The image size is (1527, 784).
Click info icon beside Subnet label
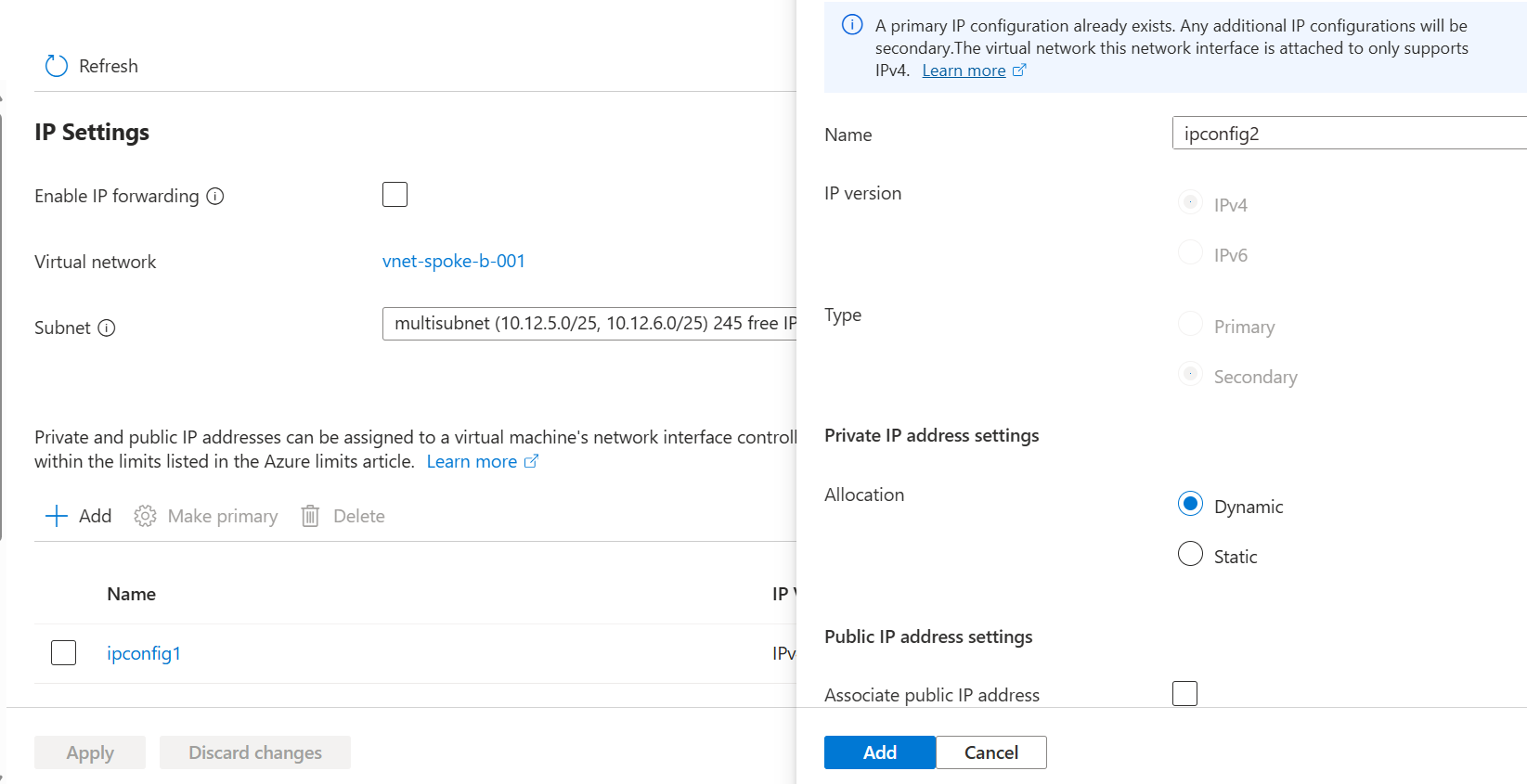(x=107, y=328)
